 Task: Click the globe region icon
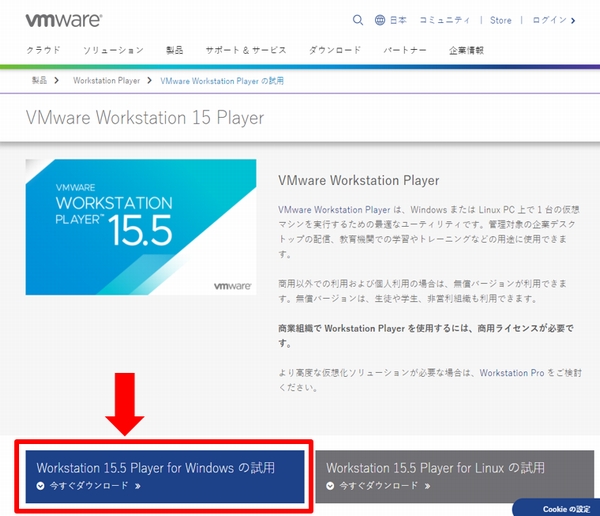[x=380, y=20]
